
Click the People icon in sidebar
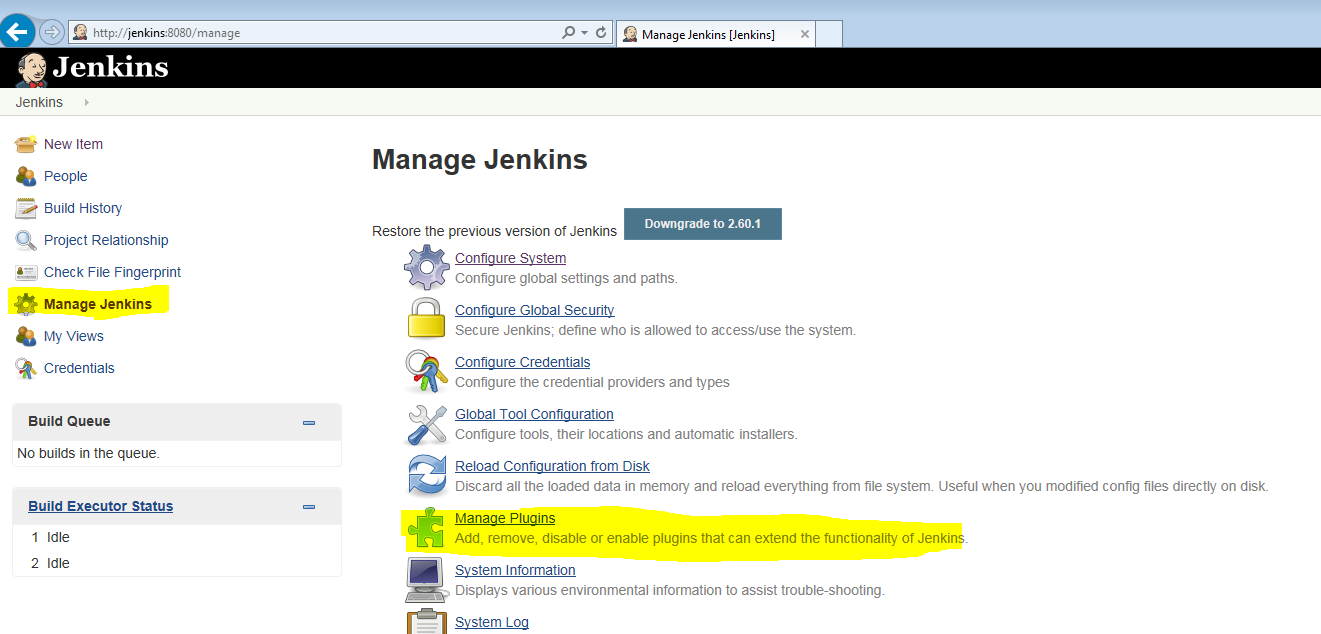(x=26, y=176)
